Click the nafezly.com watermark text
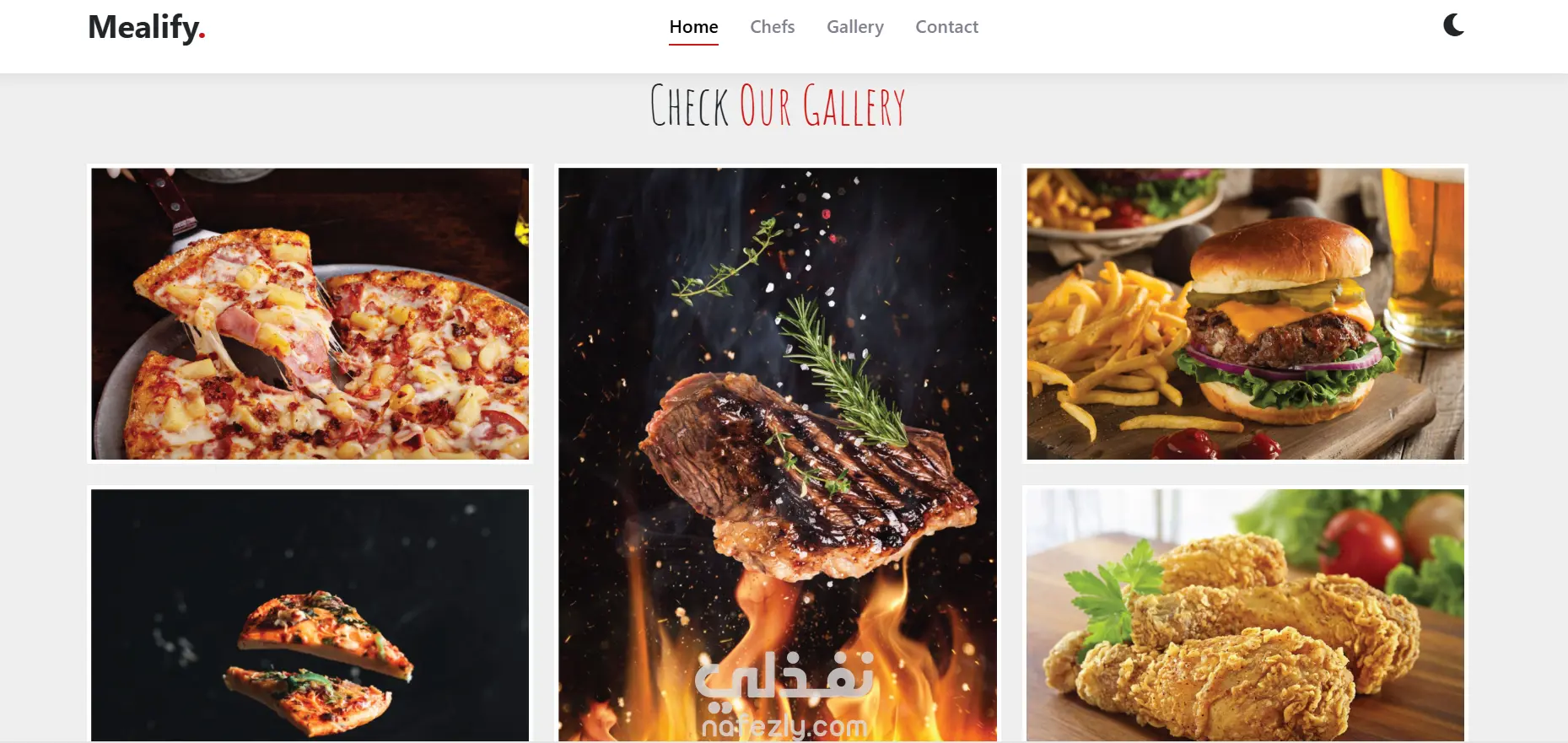This screenshot has height=743, width=1568. [784, 726]
